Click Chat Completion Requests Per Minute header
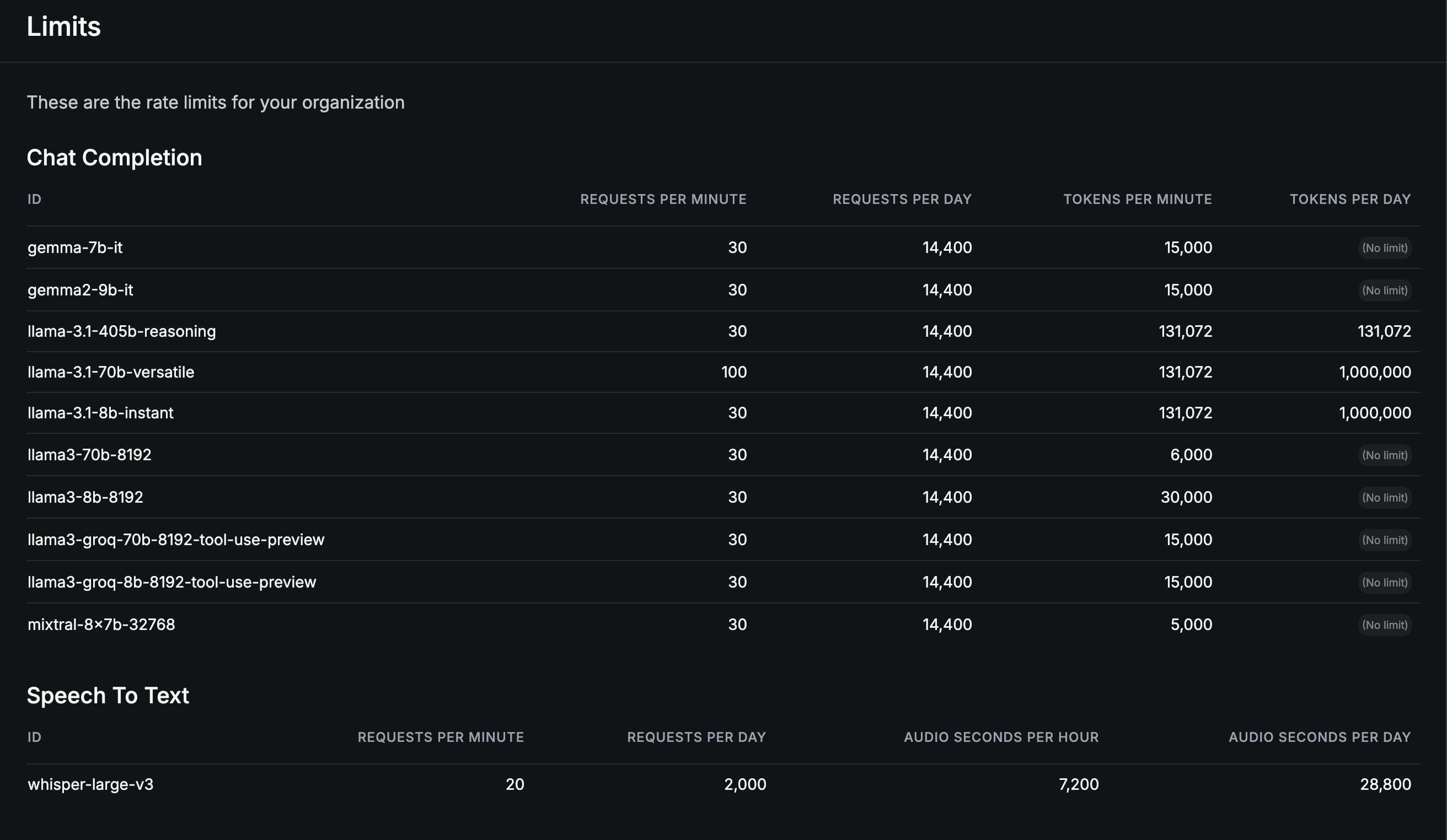The height and width of the screenshot is (840, 1447). pos(663,199)
